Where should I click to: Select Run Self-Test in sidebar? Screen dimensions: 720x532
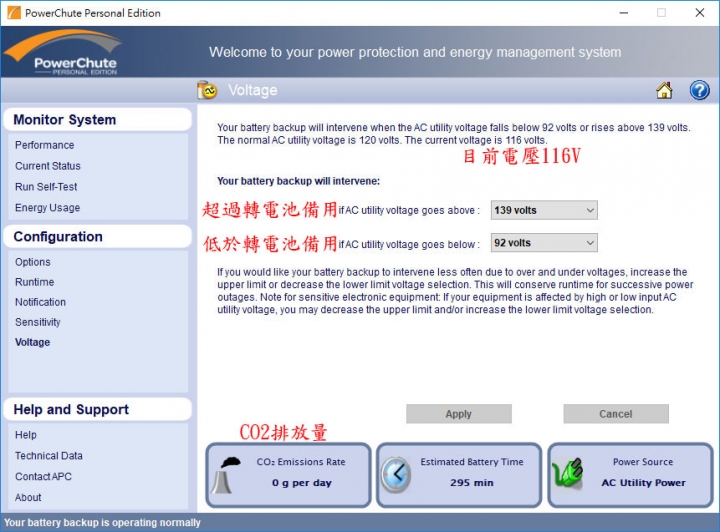tap(46, 187)
